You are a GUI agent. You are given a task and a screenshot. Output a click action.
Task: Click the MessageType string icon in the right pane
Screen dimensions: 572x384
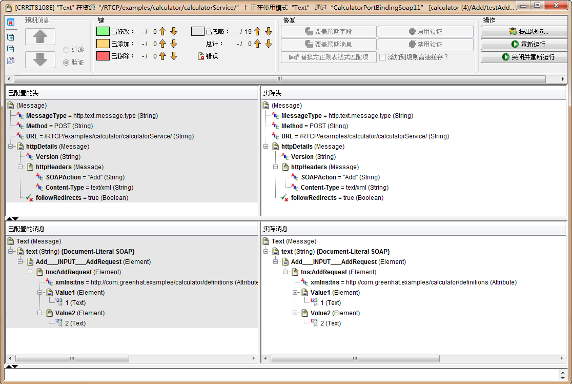pos(275,116)
